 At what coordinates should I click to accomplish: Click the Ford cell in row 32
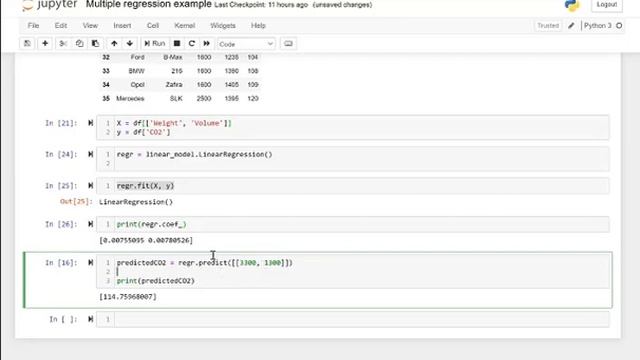coord(138,57)
